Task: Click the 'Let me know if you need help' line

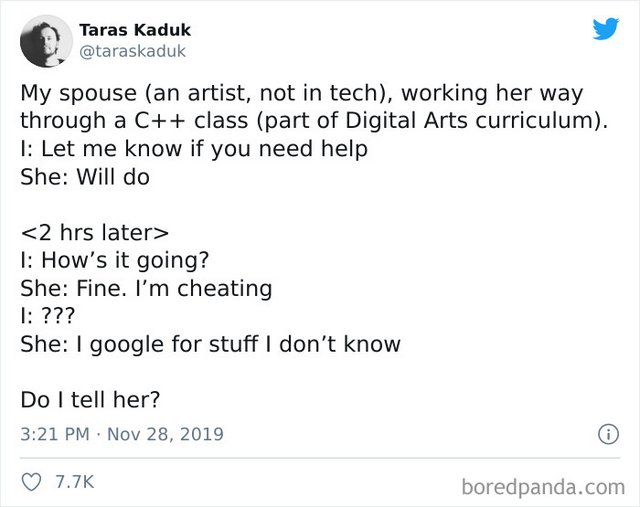Action: 194,149
